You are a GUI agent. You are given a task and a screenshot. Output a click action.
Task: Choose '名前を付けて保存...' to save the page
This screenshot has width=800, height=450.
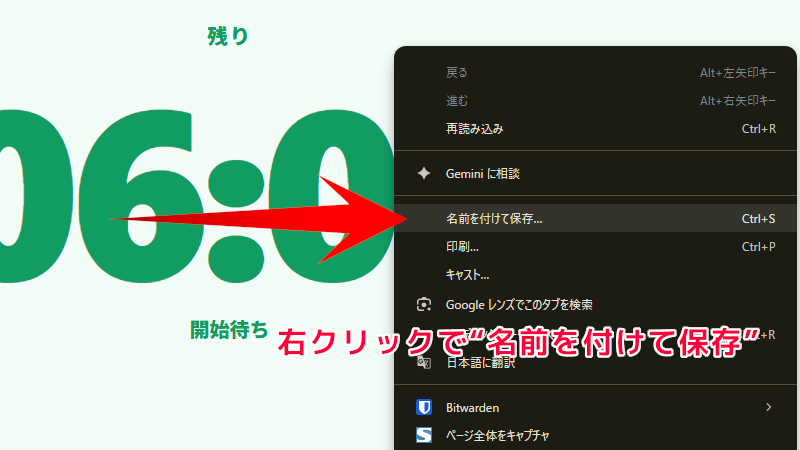point(595,218)
